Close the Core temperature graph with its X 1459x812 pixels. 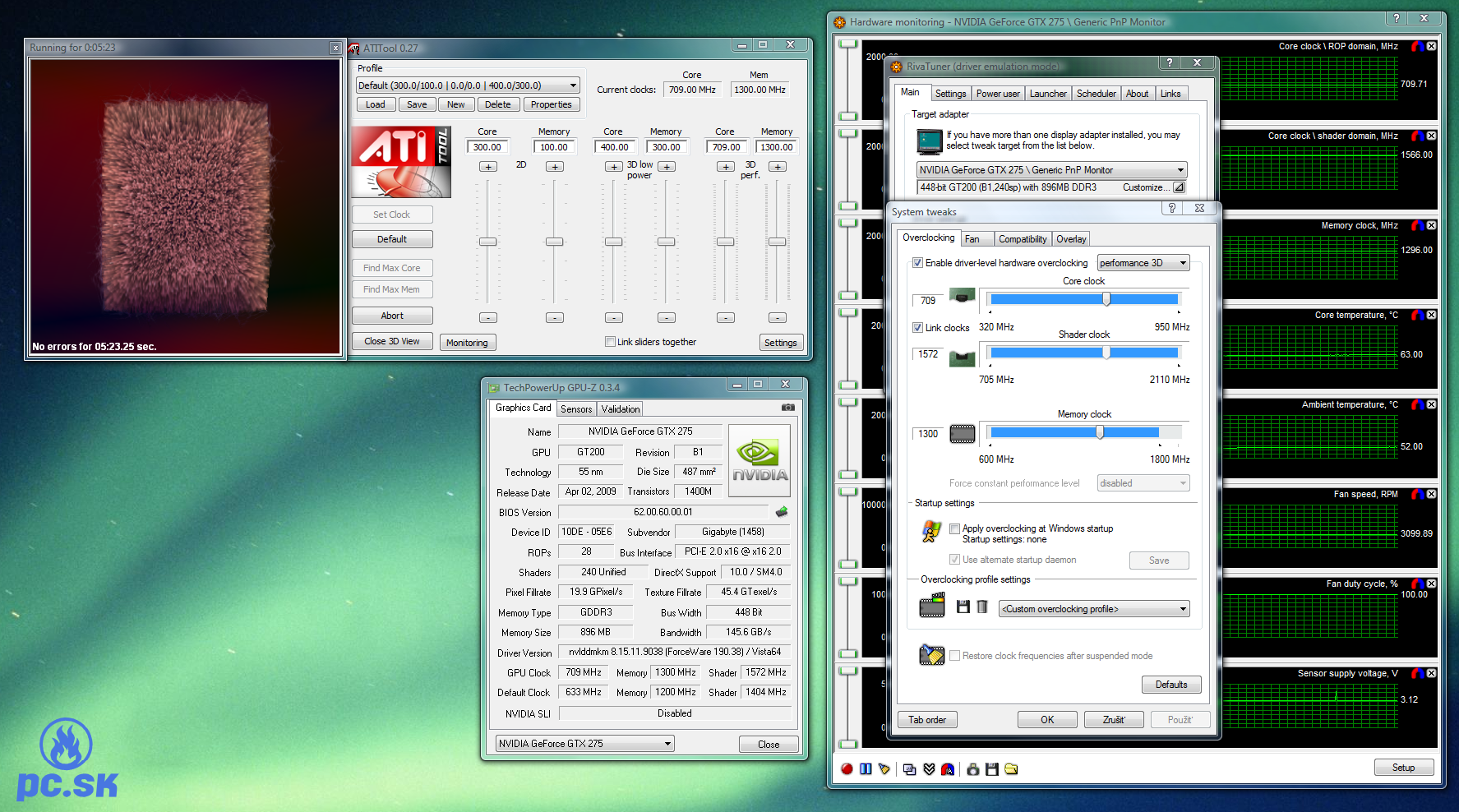(x=1431, y=316)
